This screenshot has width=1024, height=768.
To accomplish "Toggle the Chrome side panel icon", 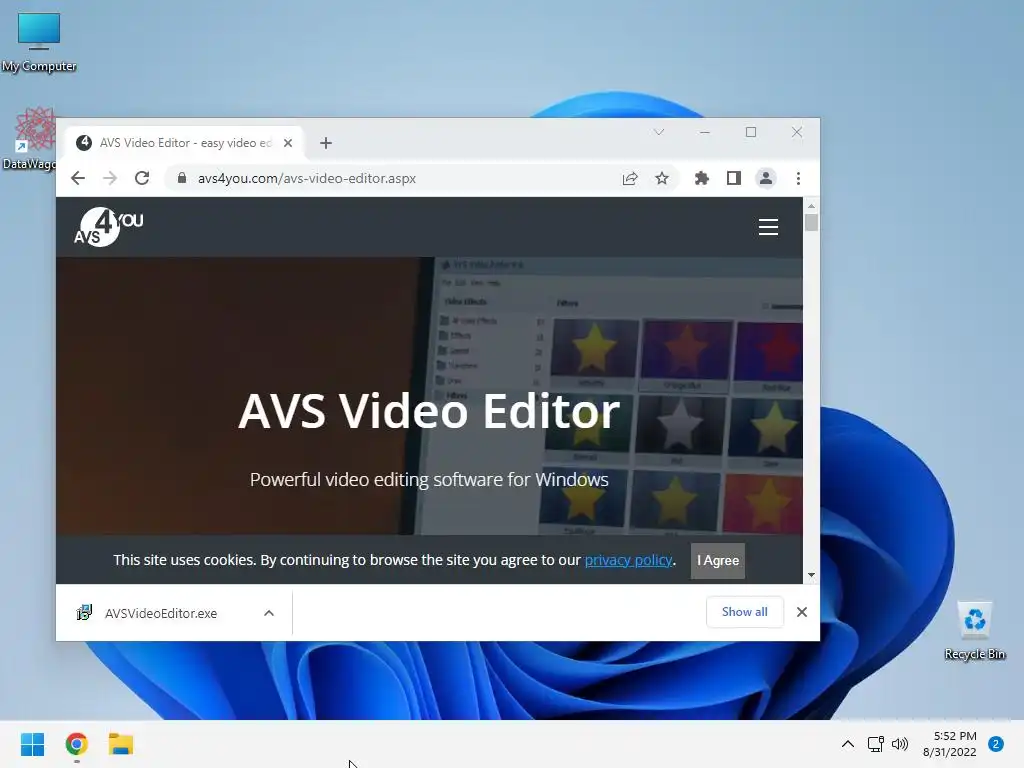I will pyautogui.click(x=733, y=178).
